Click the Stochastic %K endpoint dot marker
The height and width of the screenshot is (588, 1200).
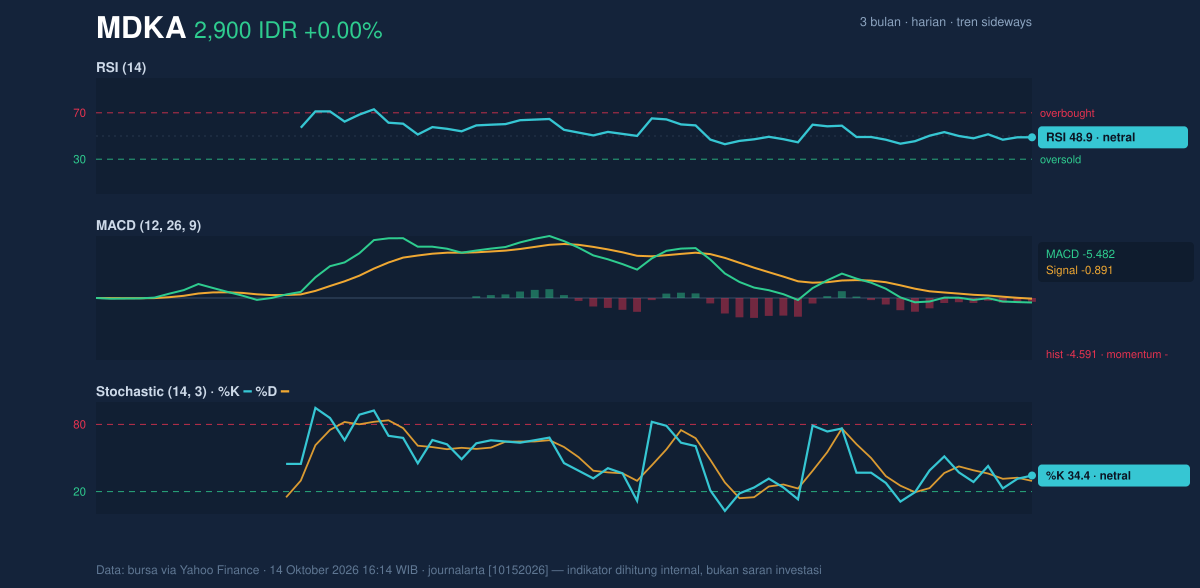click(1032, 476)
